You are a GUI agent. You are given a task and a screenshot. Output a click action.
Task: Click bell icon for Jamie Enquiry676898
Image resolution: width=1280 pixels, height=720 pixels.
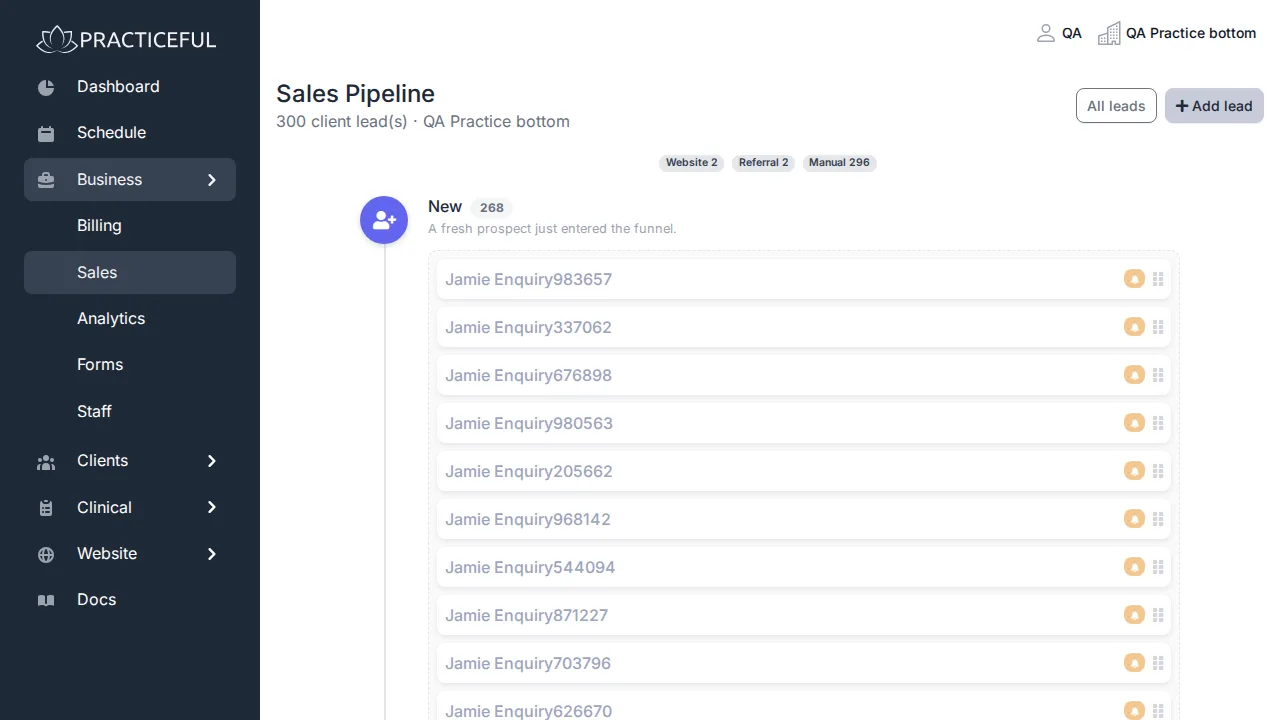coord(1134,375)
